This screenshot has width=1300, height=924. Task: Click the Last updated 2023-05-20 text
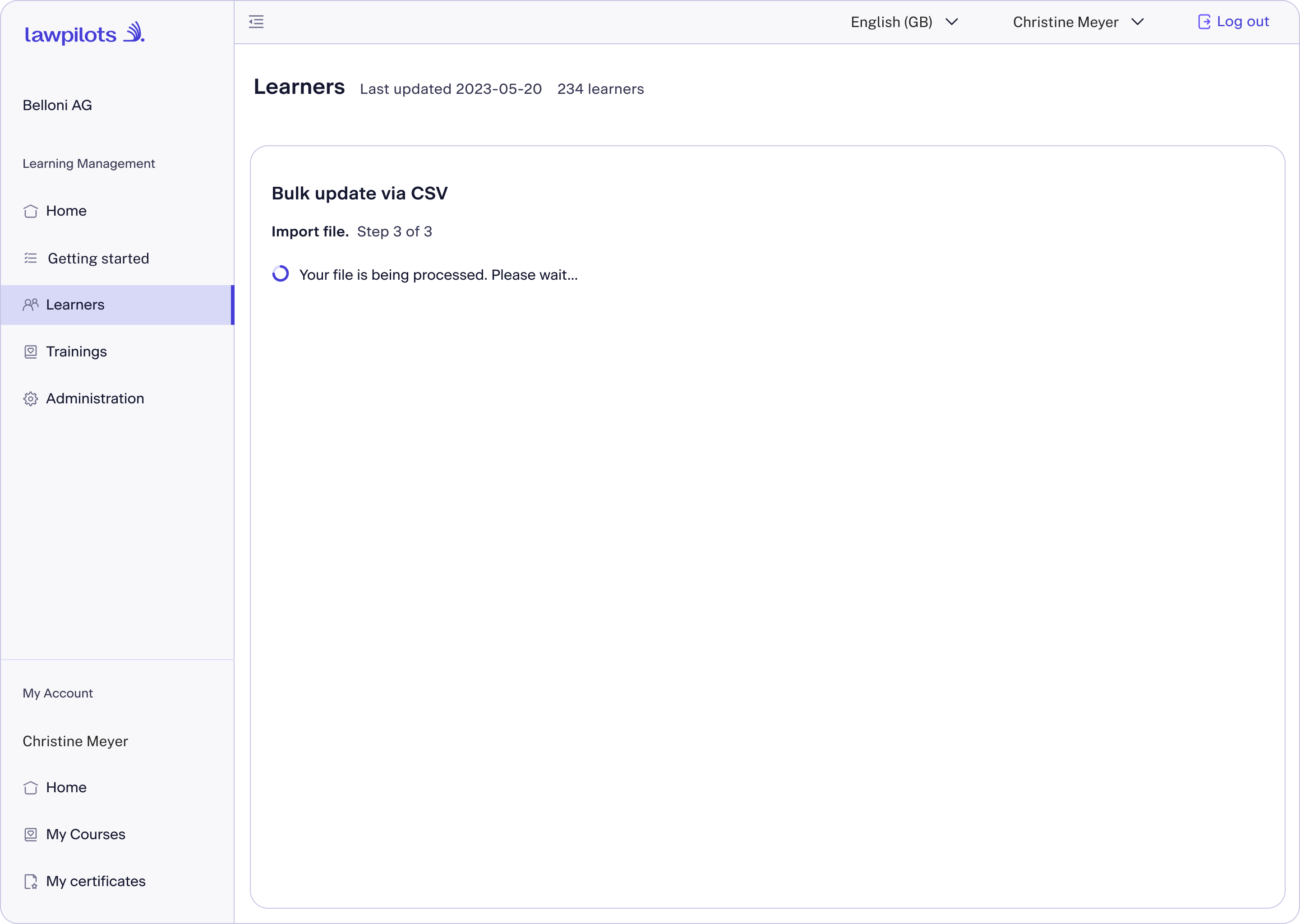pyautogui.click(x=451, y=89)
